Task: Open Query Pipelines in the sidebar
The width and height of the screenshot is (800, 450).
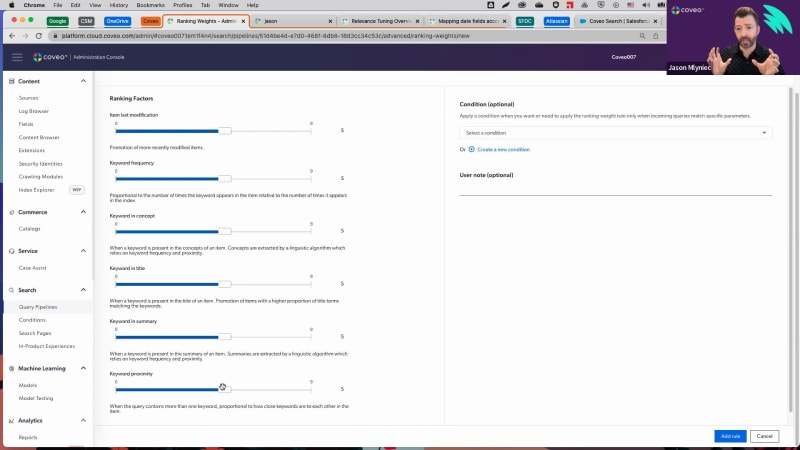Action: (38, 307)
